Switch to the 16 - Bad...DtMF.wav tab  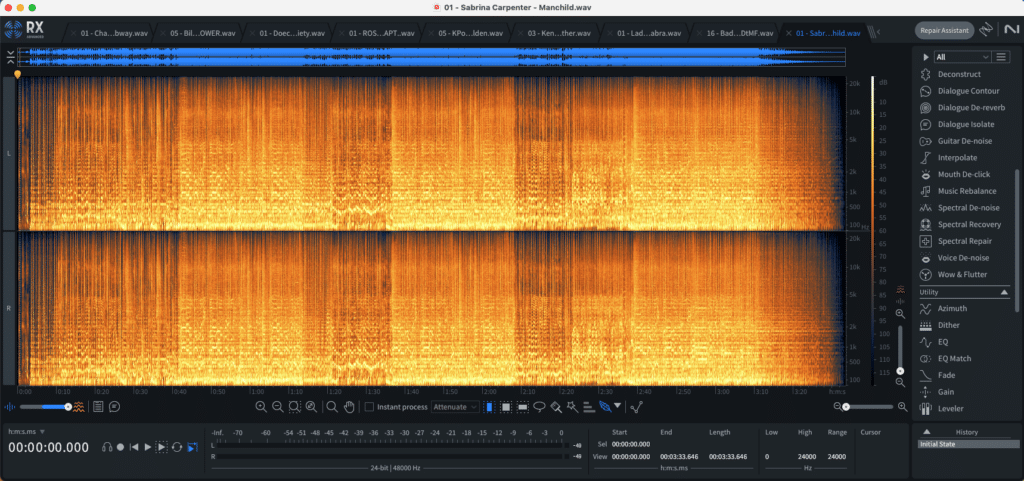(733, 33)
